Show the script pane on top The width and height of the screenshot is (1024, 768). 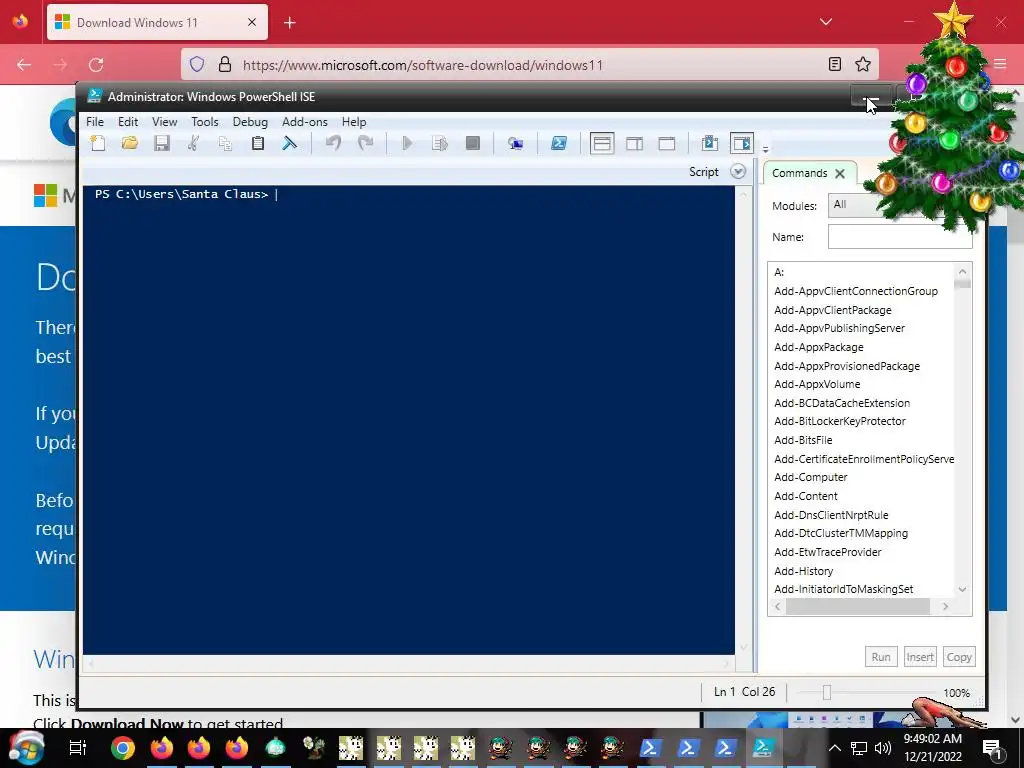point(602,143)
